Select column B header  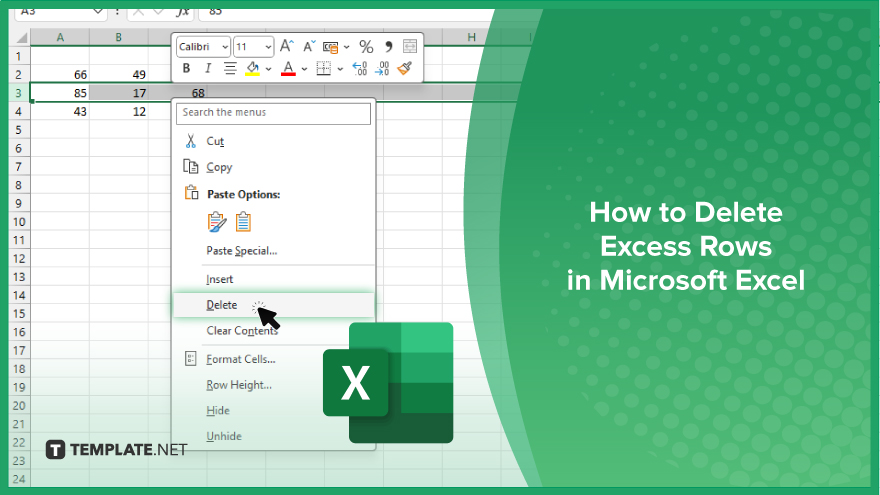coord(118,37)
